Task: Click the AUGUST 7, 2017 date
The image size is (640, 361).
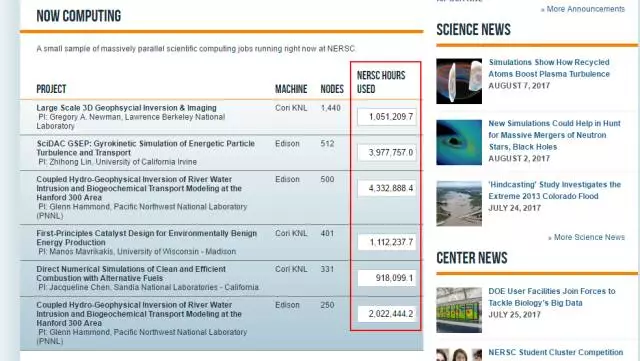Action: pos(519,86)
